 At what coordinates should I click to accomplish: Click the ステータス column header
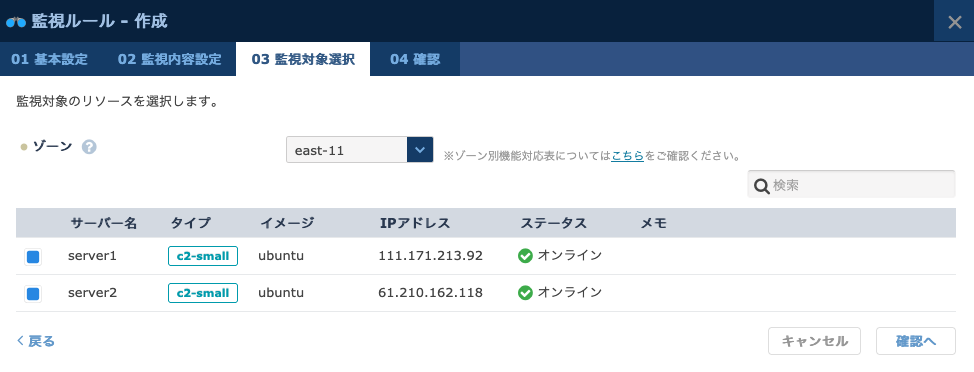(553, 223)
